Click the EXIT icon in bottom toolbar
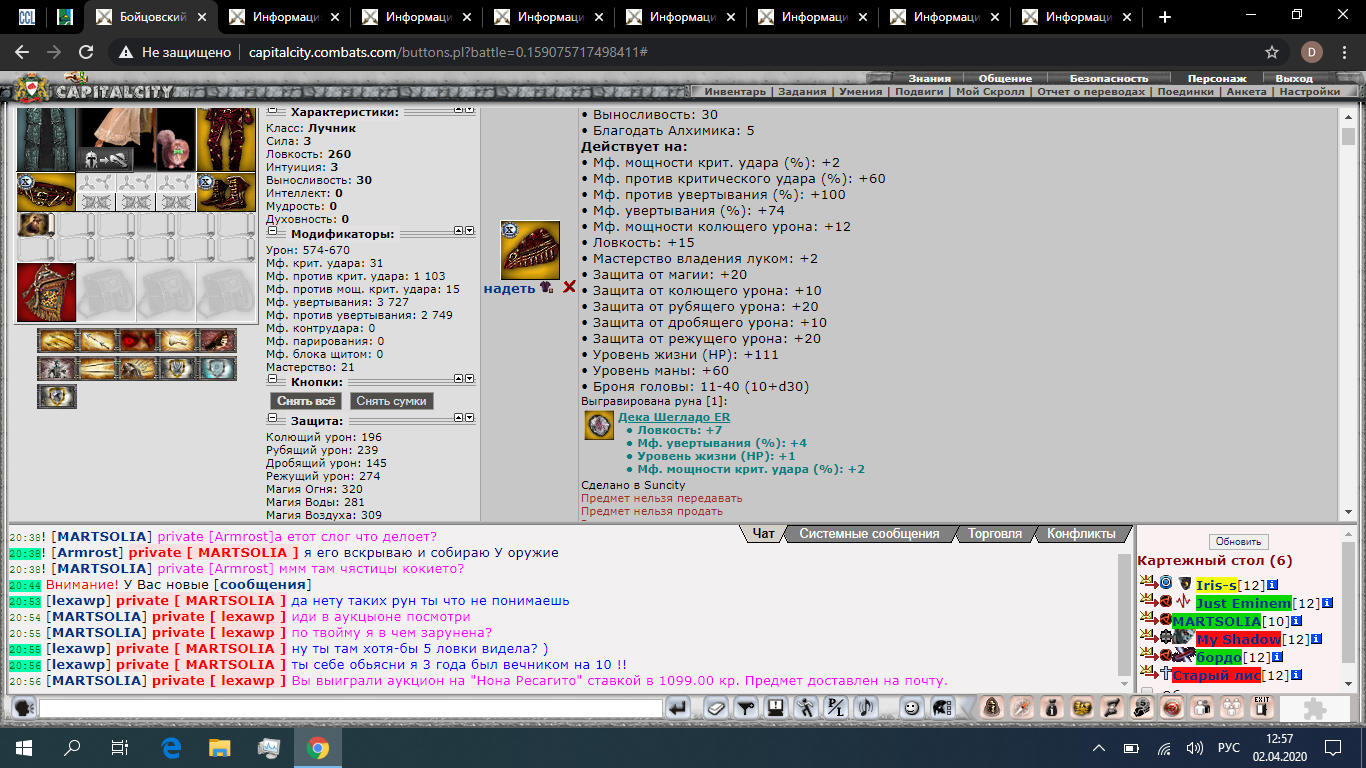This screenshot has height=768, width=1366. [1262, 707]
